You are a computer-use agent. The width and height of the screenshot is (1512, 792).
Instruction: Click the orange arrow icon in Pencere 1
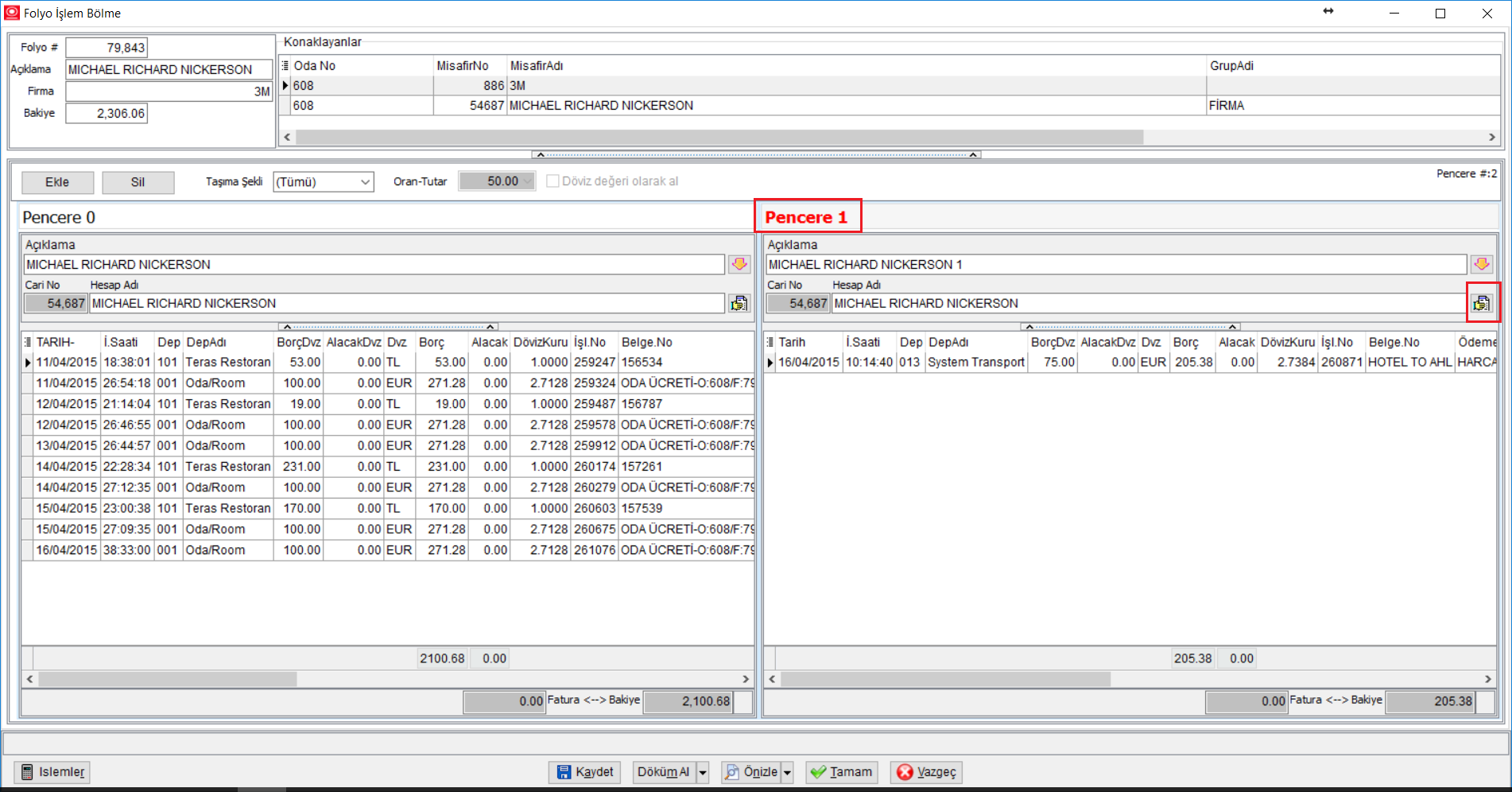point(1481,264)
